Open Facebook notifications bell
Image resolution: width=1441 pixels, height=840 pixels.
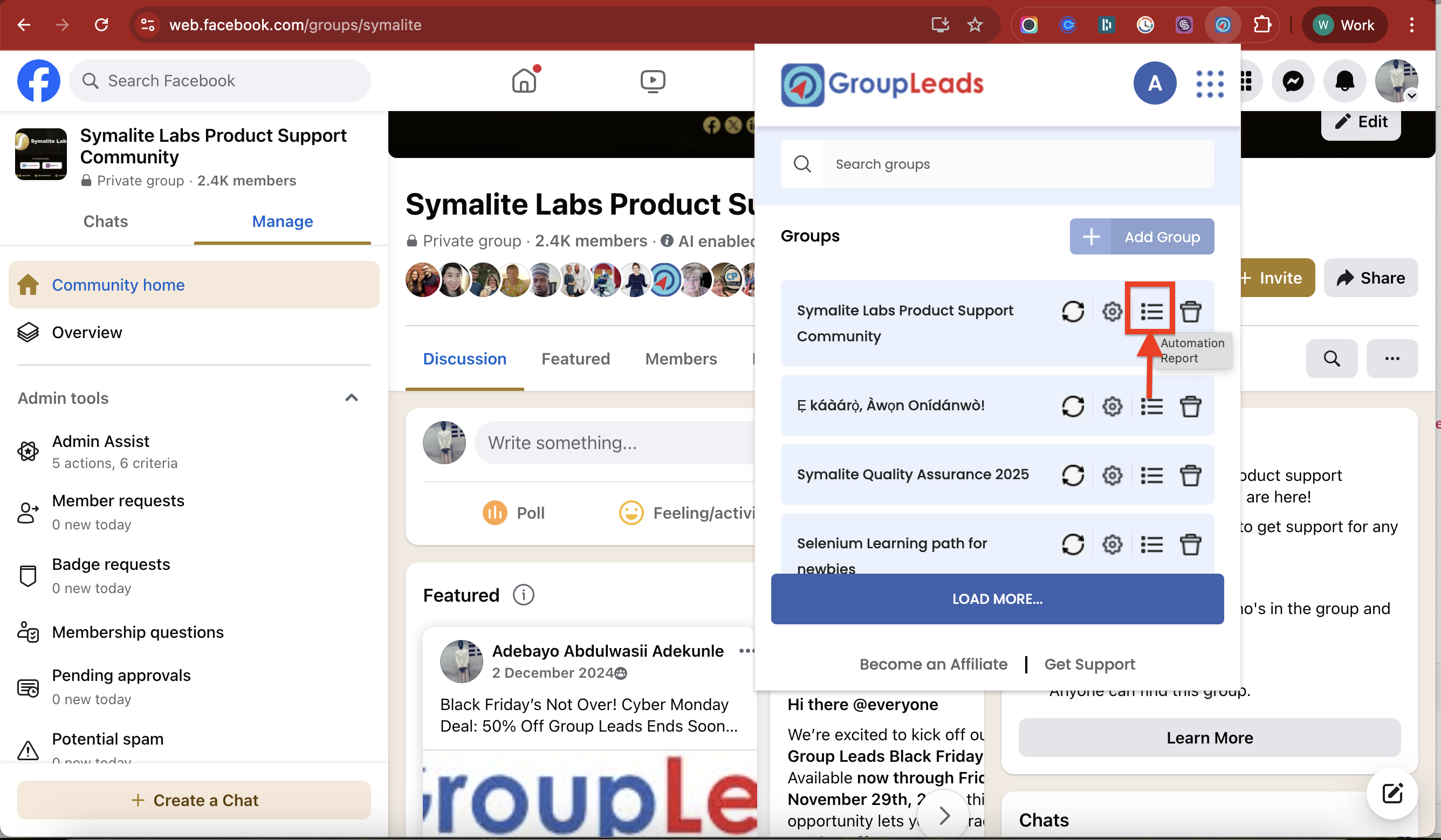(1344, 81)
